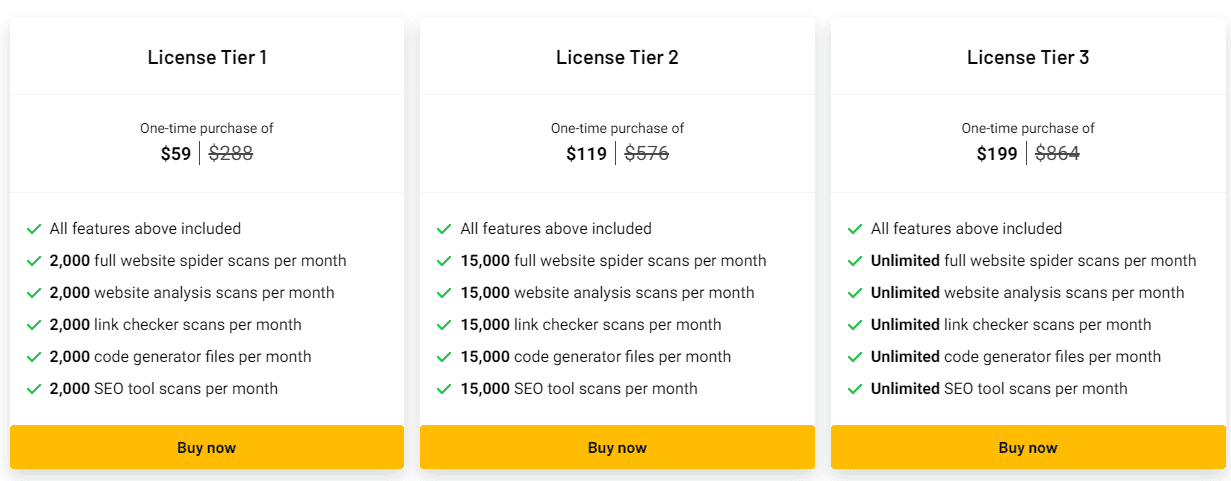Viewport: 1231px width, 481px height.
Task: Select the License Tier 1 heading
Action: (x=207, y=57)
